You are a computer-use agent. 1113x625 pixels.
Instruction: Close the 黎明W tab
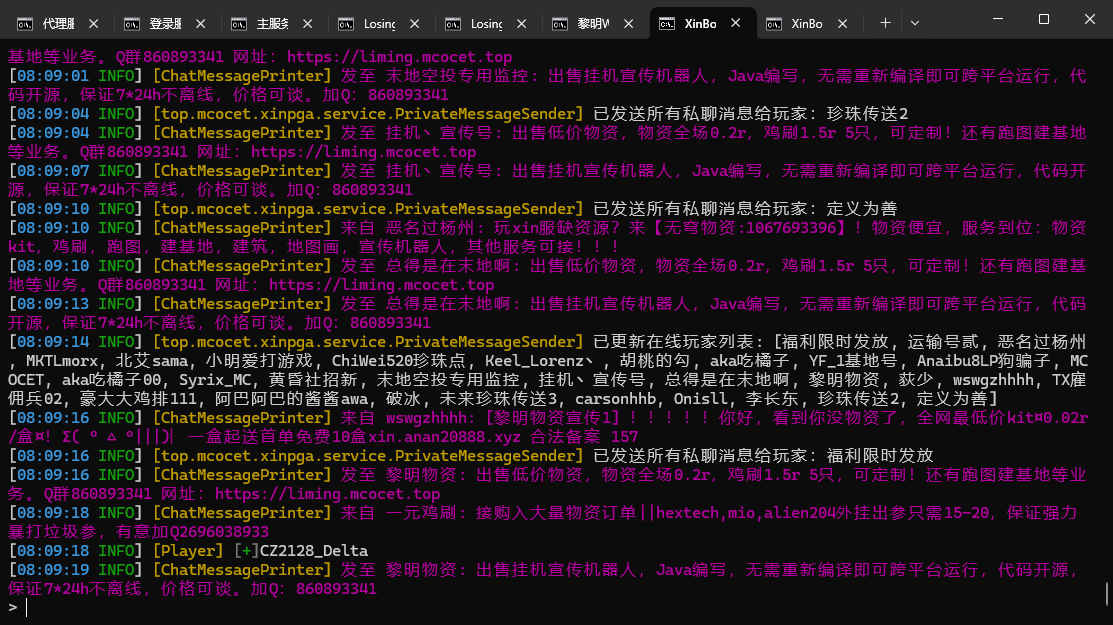pyautogui.click(x=629, y=22)
